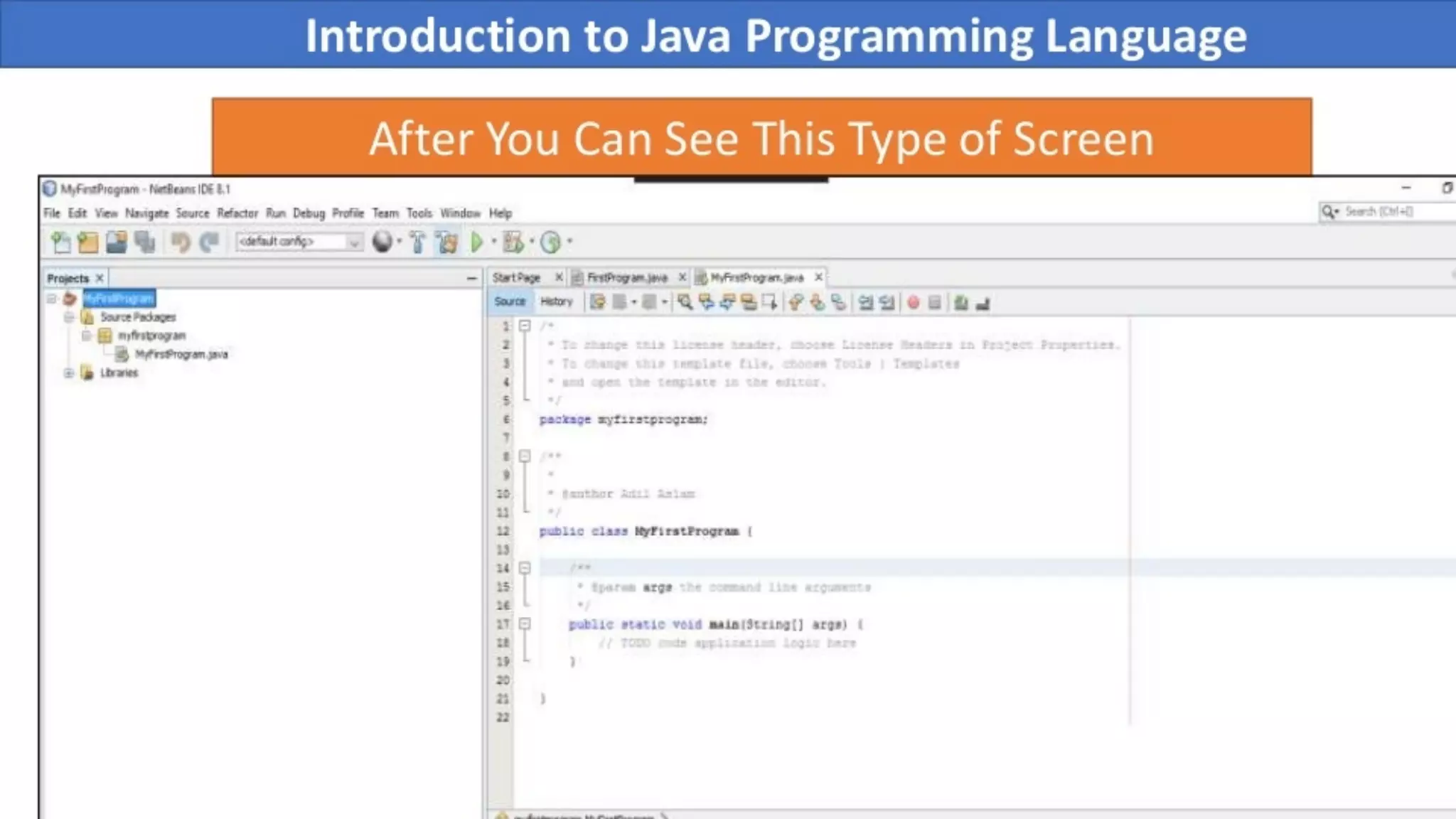
Task: Click the Profile Project toolbar icon
Action: 551,242
